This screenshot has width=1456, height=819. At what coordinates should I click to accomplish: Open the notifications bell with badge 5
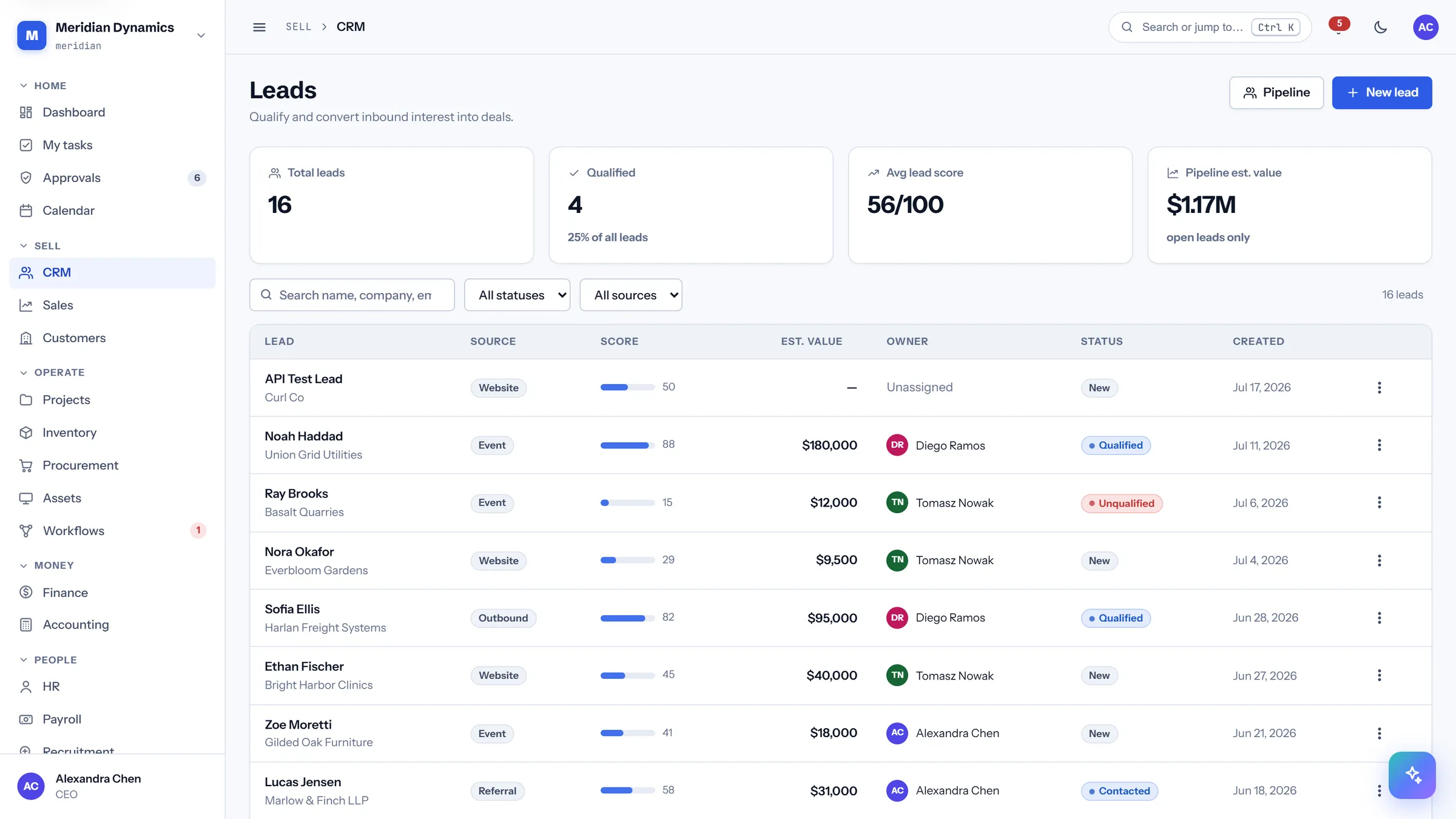[1339, 27]
